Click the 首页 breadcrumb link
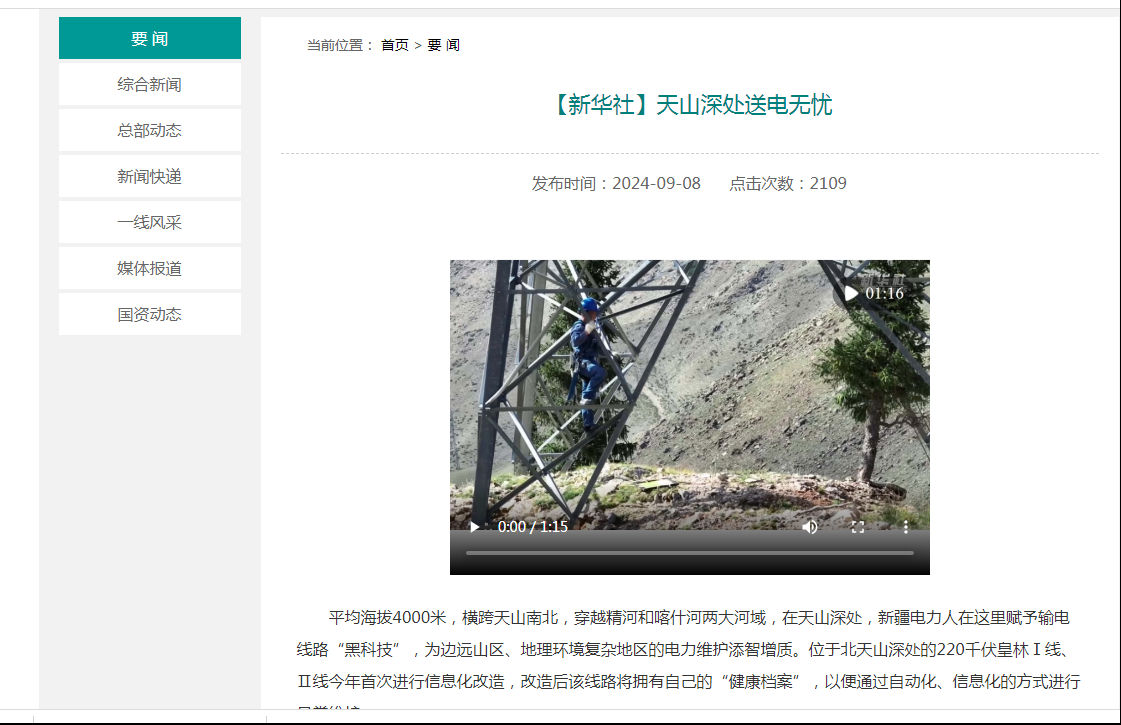1121x725 pixels. 395,45
